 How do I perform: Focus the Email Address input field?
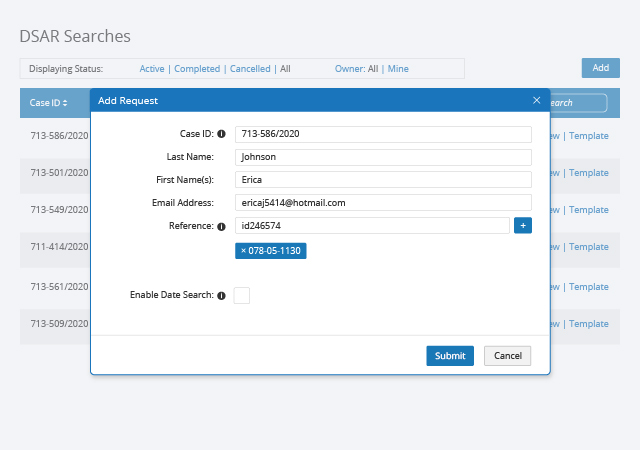pyautogui.click(x=383, y=203)
